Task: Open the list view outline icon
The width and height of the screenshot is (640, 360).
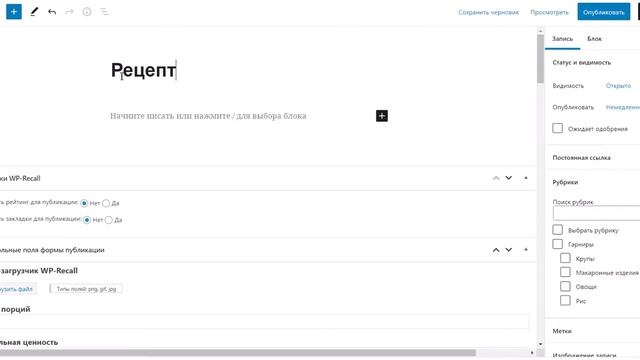Action: pyautogui.click(x=104, y=12)
